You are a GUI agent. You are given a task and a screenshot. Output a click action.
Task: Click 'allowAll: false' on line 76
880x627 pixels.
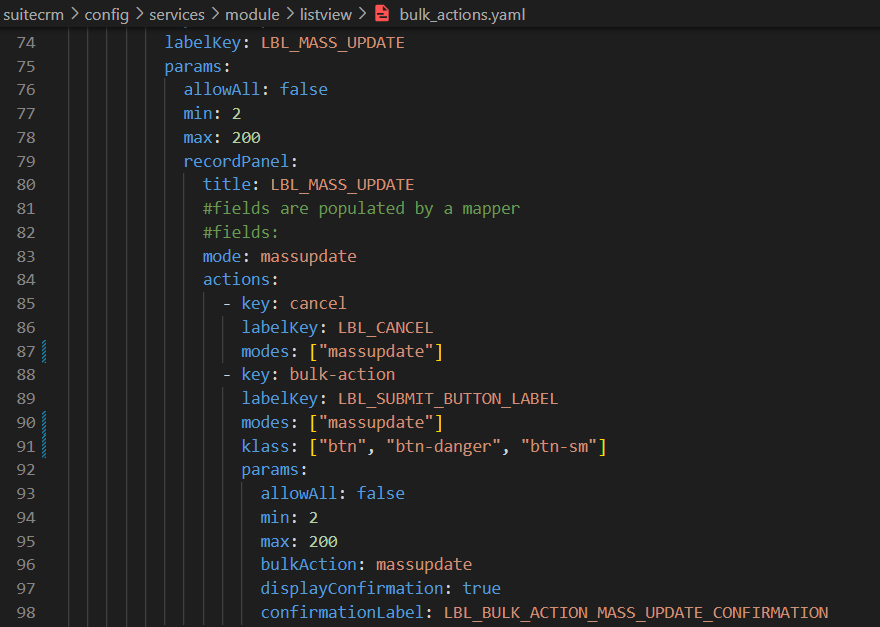click(255, 90)
